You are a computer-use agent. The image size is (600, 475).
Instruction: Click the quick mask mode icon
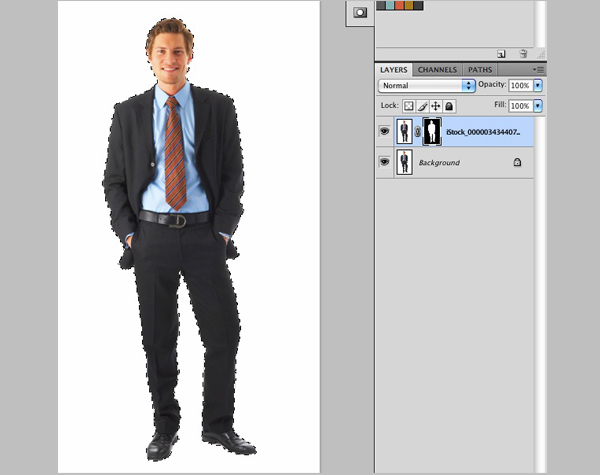(360, 12)
